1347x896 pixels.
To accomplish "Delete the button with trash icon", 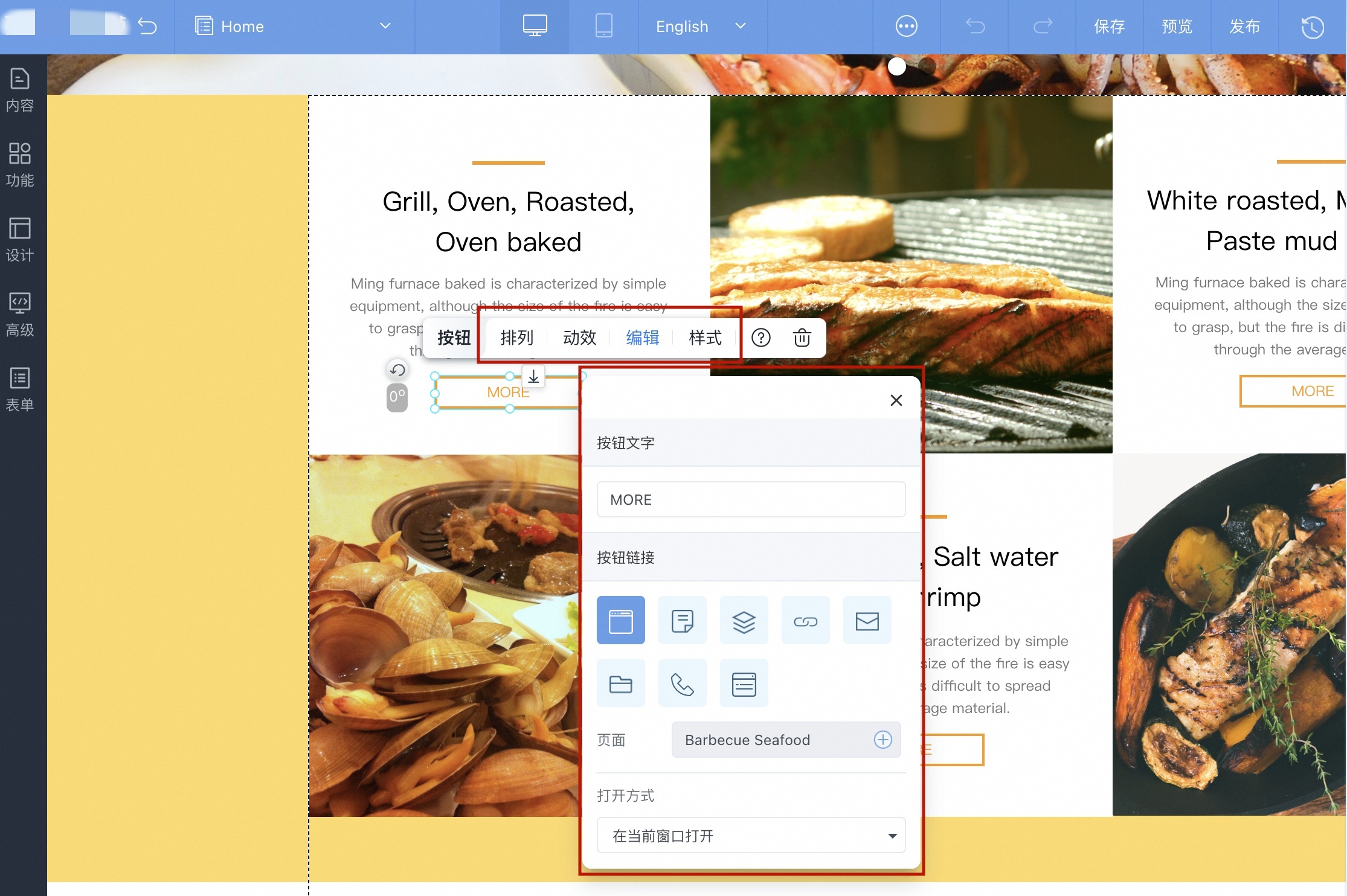I will point(802,338).
